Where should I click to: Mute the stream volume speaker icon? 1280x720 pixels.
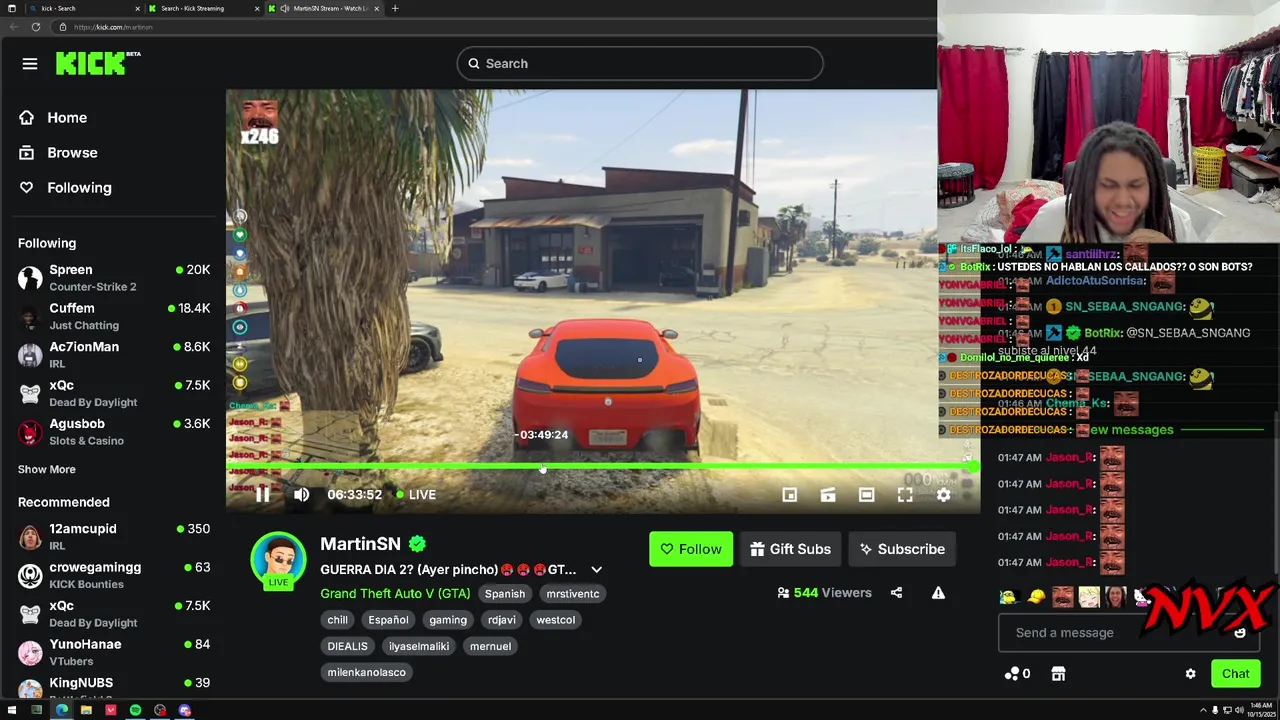pos(301,494)
